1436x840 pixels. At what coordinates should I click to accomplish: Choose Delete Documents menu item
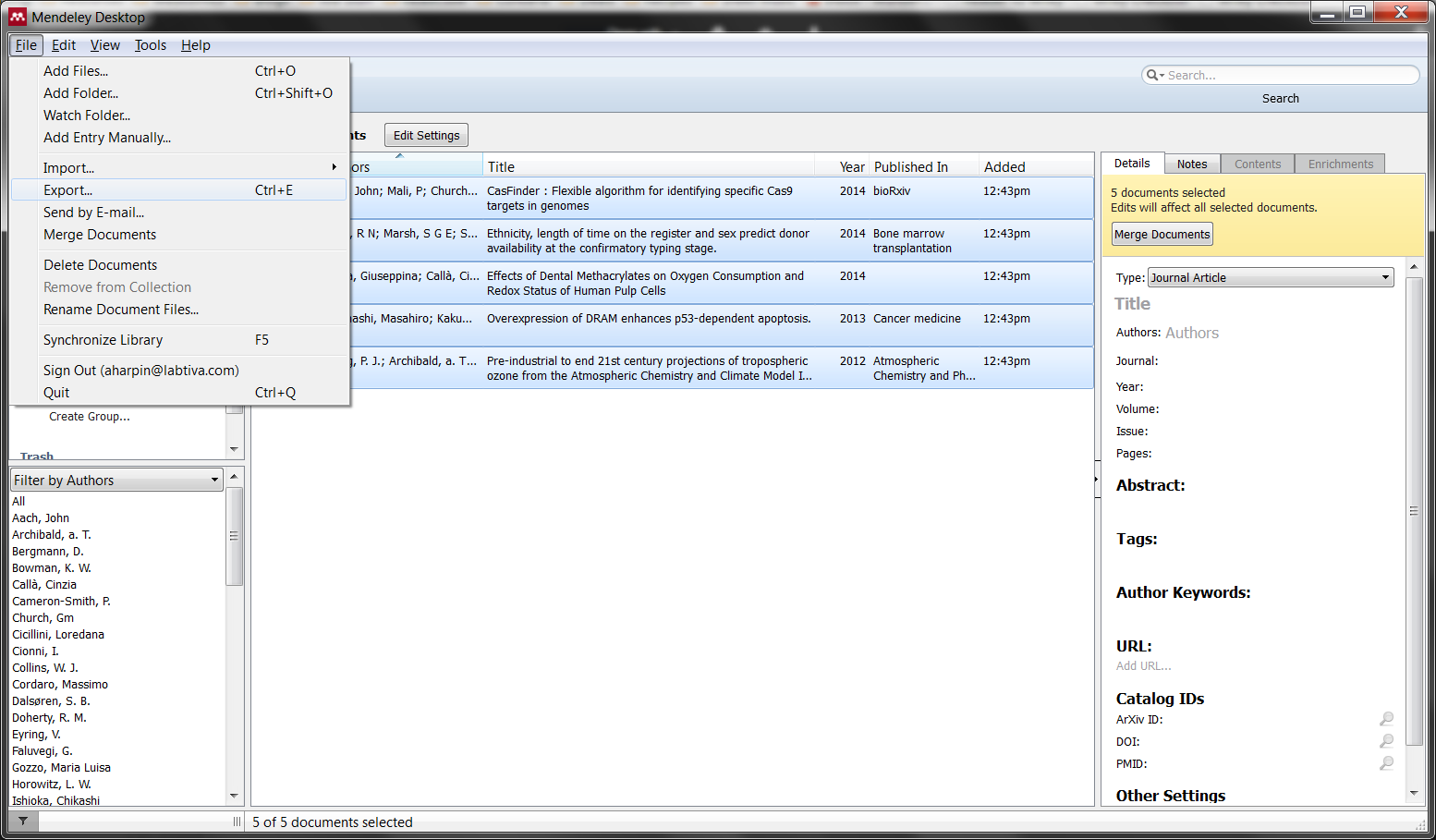click(x=180, y=265)
